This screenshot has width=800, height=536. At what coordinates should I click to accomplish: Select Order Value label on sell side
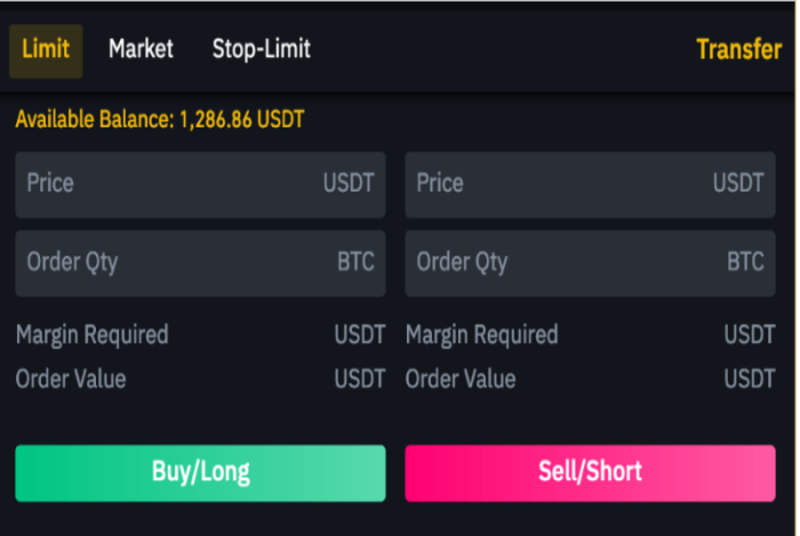[x=460, y=379]
